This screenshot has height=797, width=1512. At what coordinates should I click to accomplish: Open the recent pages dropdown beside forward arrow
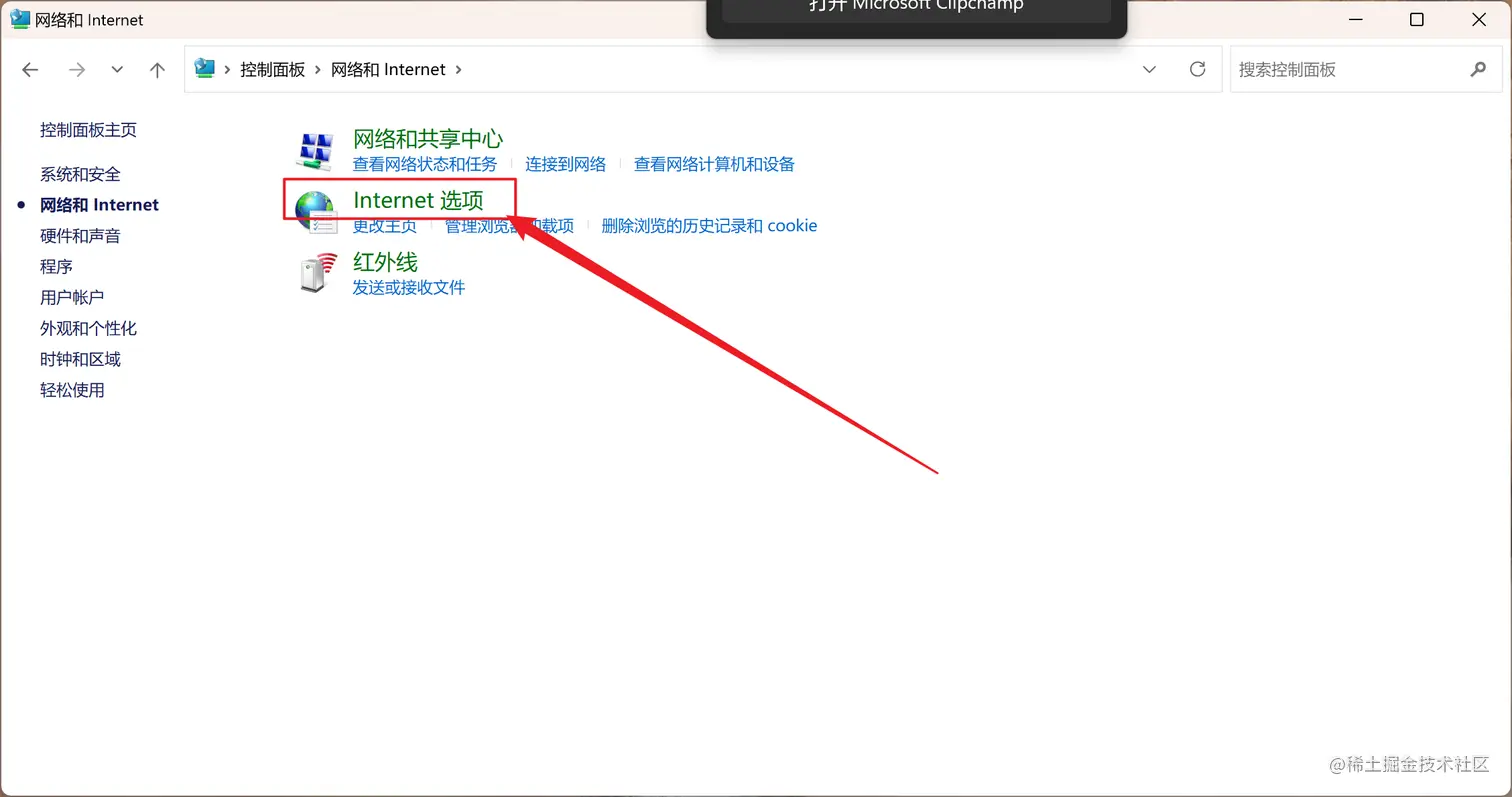[116, 69]
